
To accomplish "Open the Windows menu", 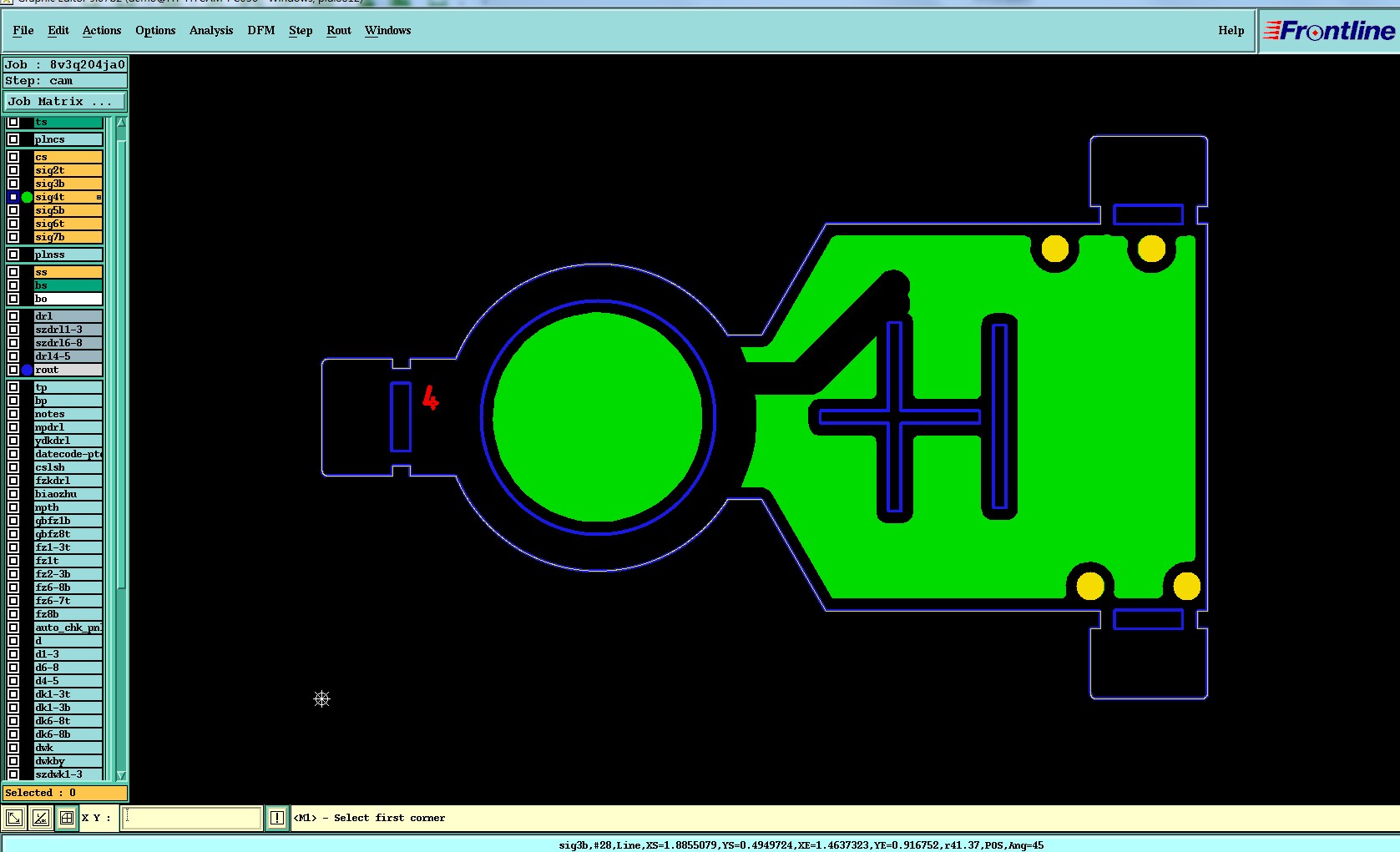I will (x=388, y=31).
